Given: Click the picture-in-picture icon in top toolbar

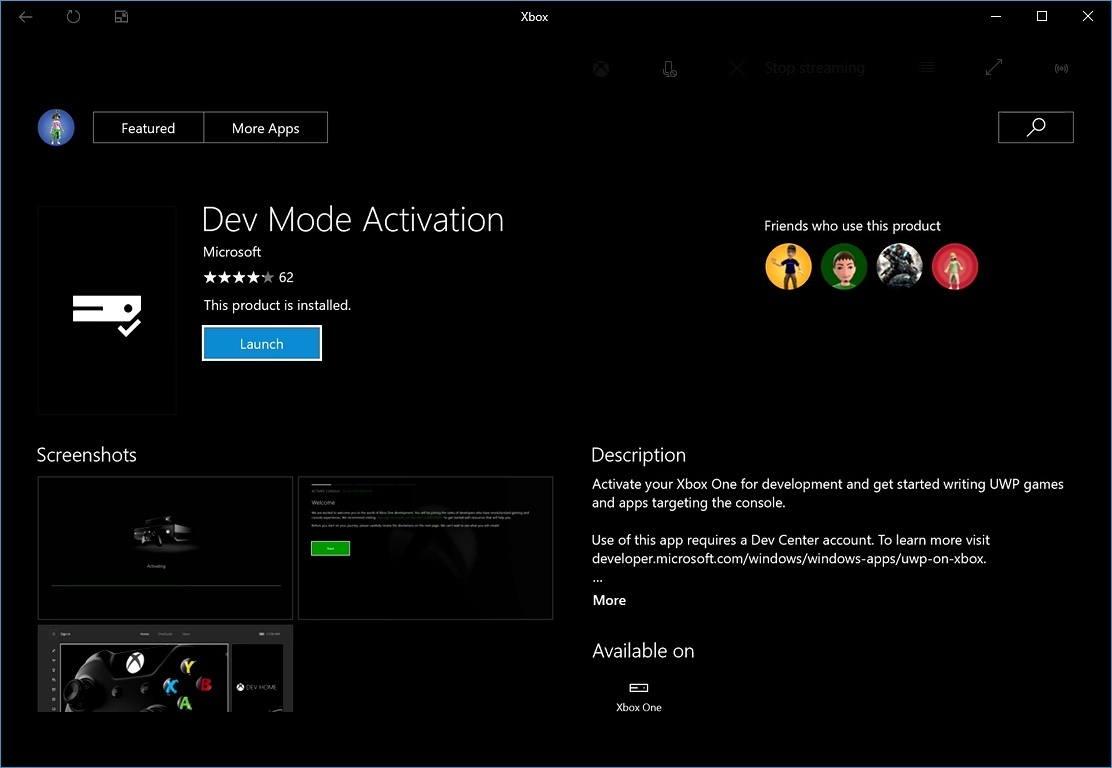Looking at the screenshot, I should (x=121, y=16).
